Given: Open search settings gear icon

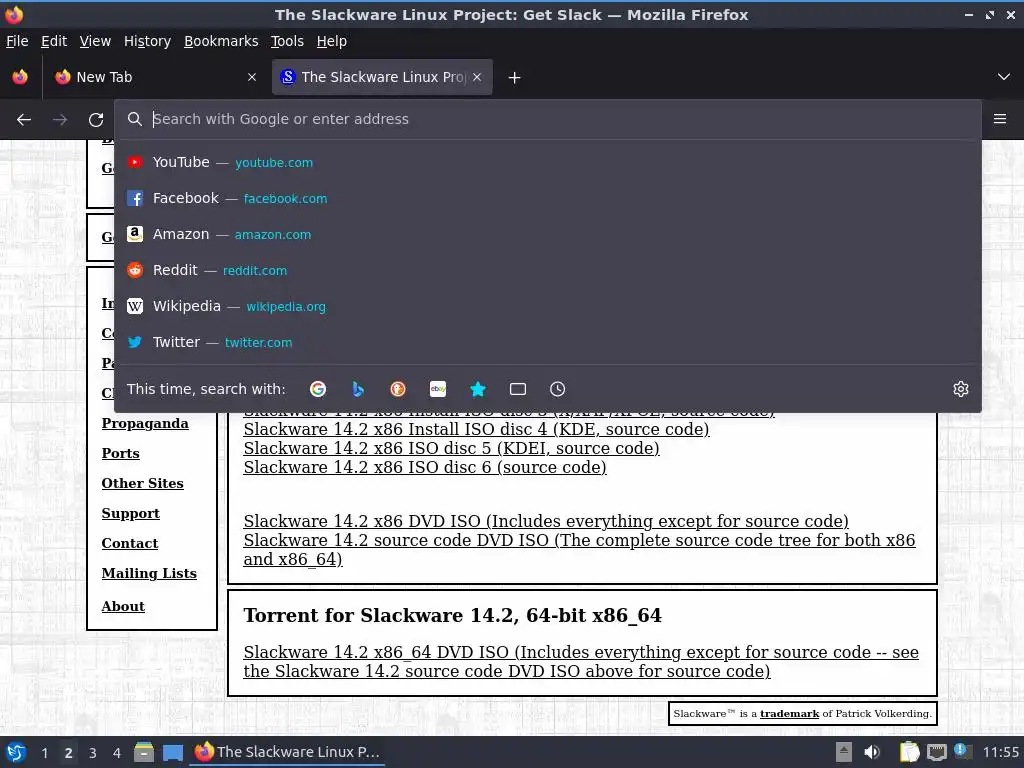Looking at the screenshot, I should pos(961,389).
